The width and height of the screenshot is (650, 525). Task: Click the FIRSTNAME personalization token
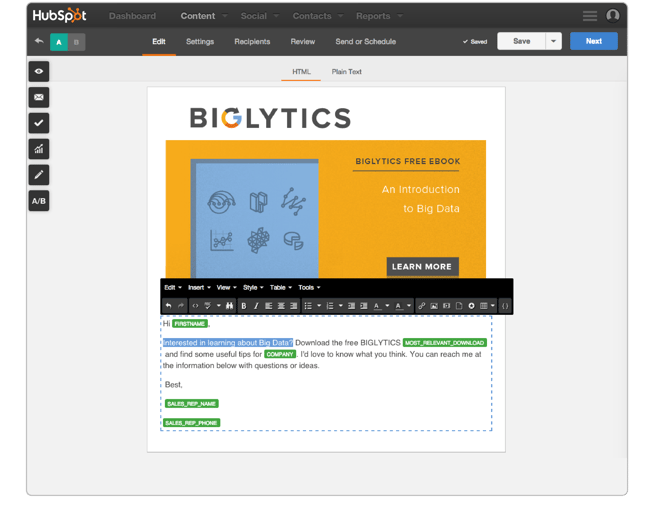190,323
